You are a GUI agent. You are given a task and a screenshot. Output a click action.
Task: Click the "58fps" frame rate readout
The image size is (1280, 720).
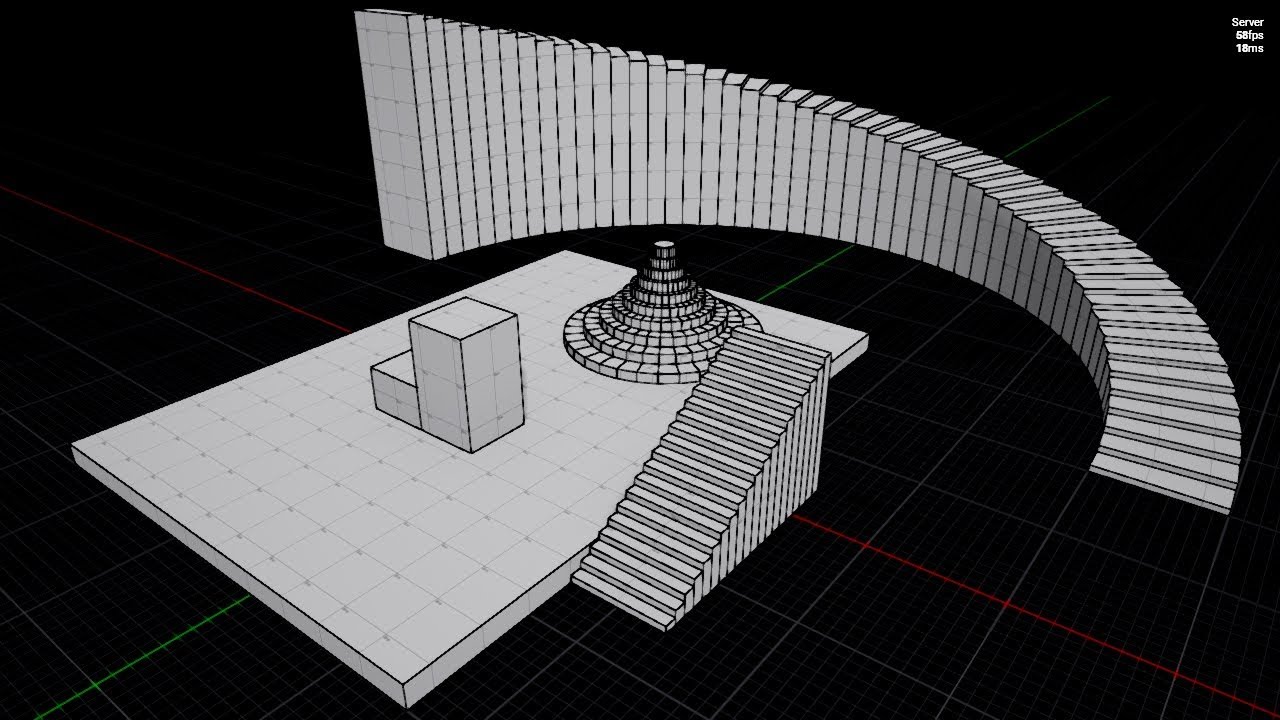coord(1249,35)
